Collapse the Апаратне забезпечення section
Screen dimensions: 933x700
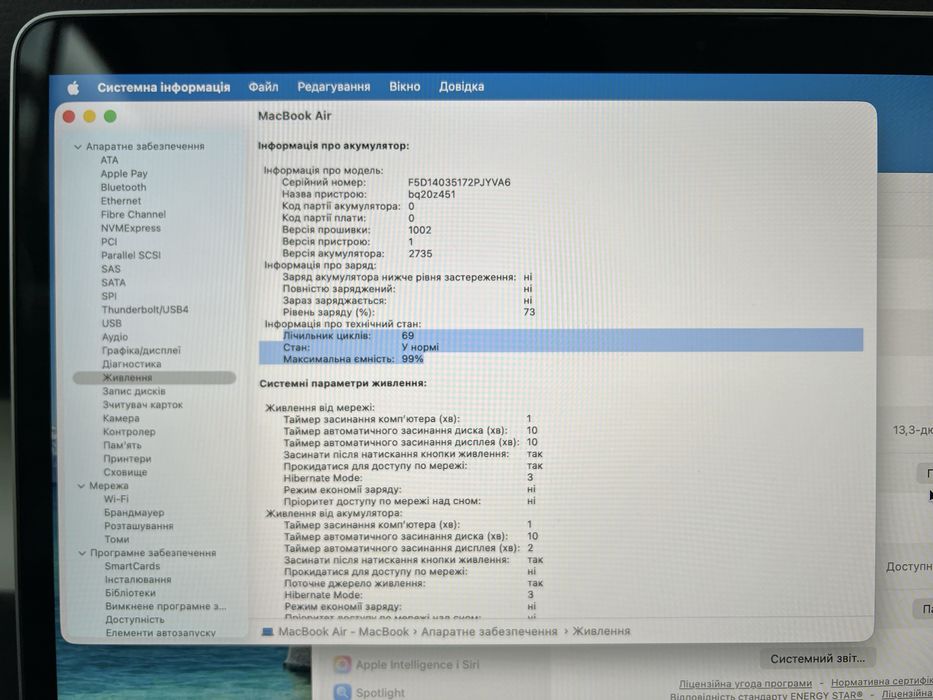(x=77, y=146)
